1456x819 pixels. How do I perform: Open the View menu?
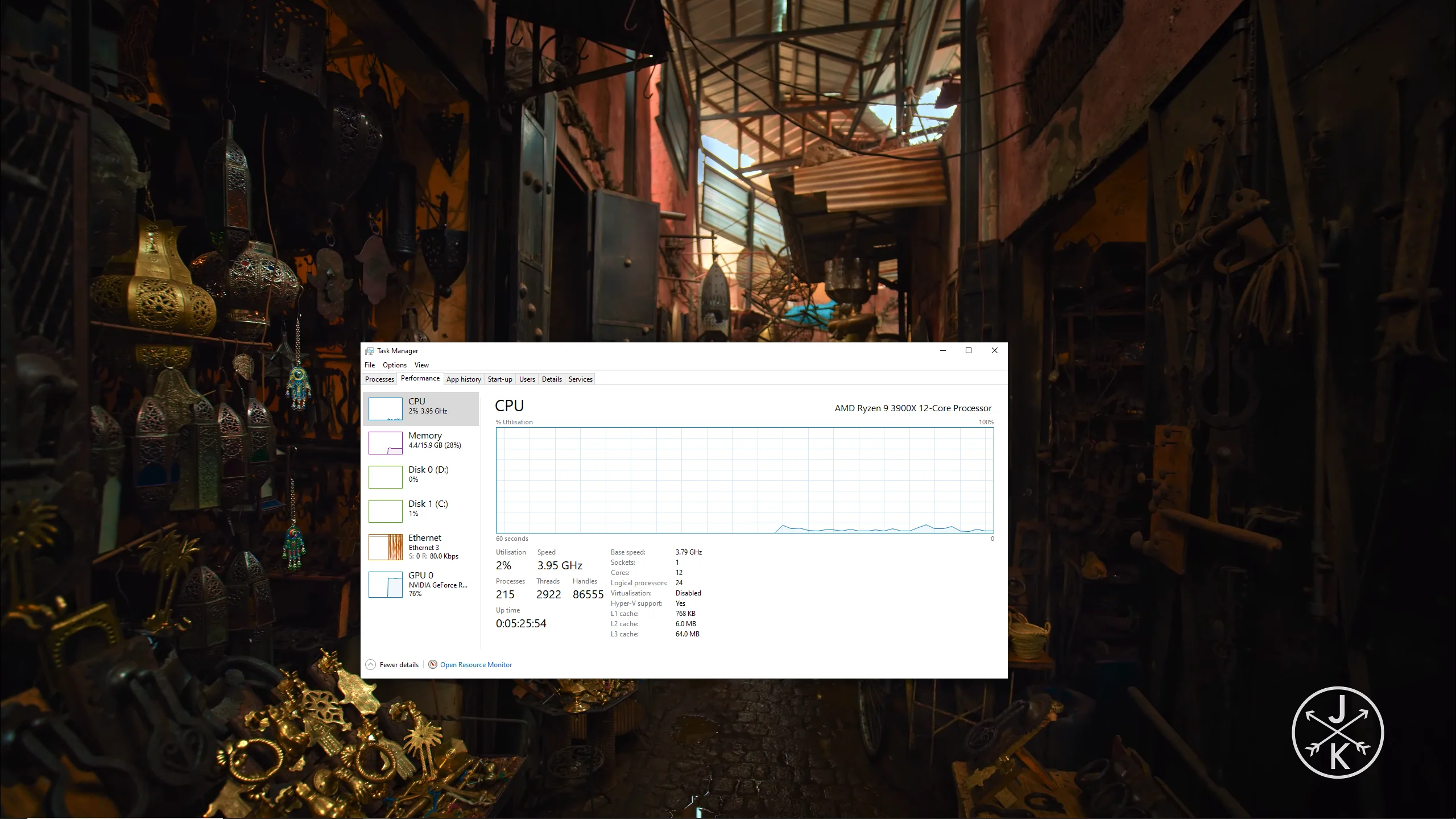click(421, 365)
